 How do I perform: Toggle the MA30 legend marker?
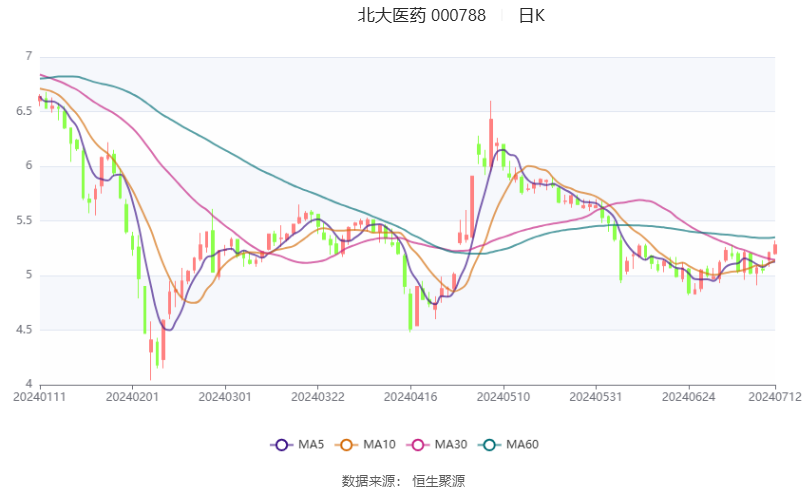pyautogui.click(x=418, y=445)
